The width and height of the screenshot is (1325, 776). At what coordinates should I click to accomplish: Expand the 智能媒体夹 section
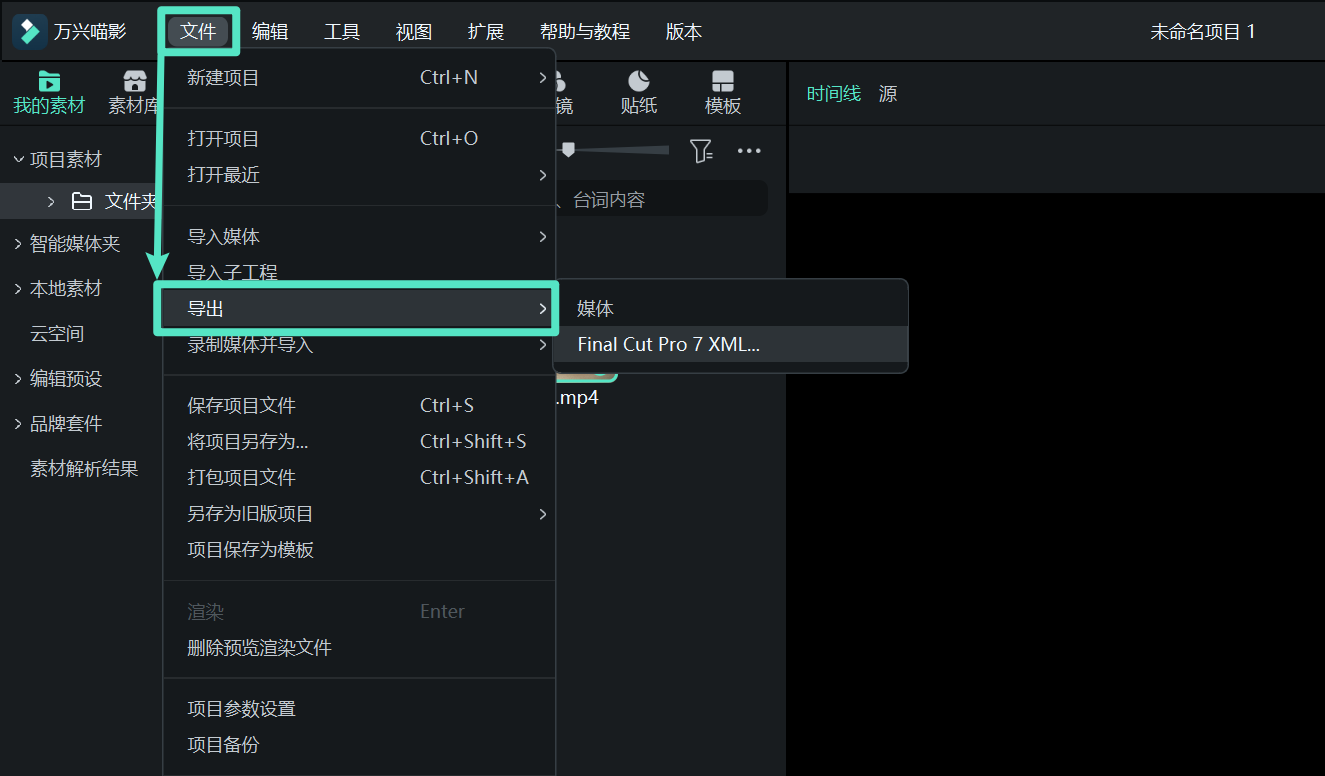click(x=18, y=244)
